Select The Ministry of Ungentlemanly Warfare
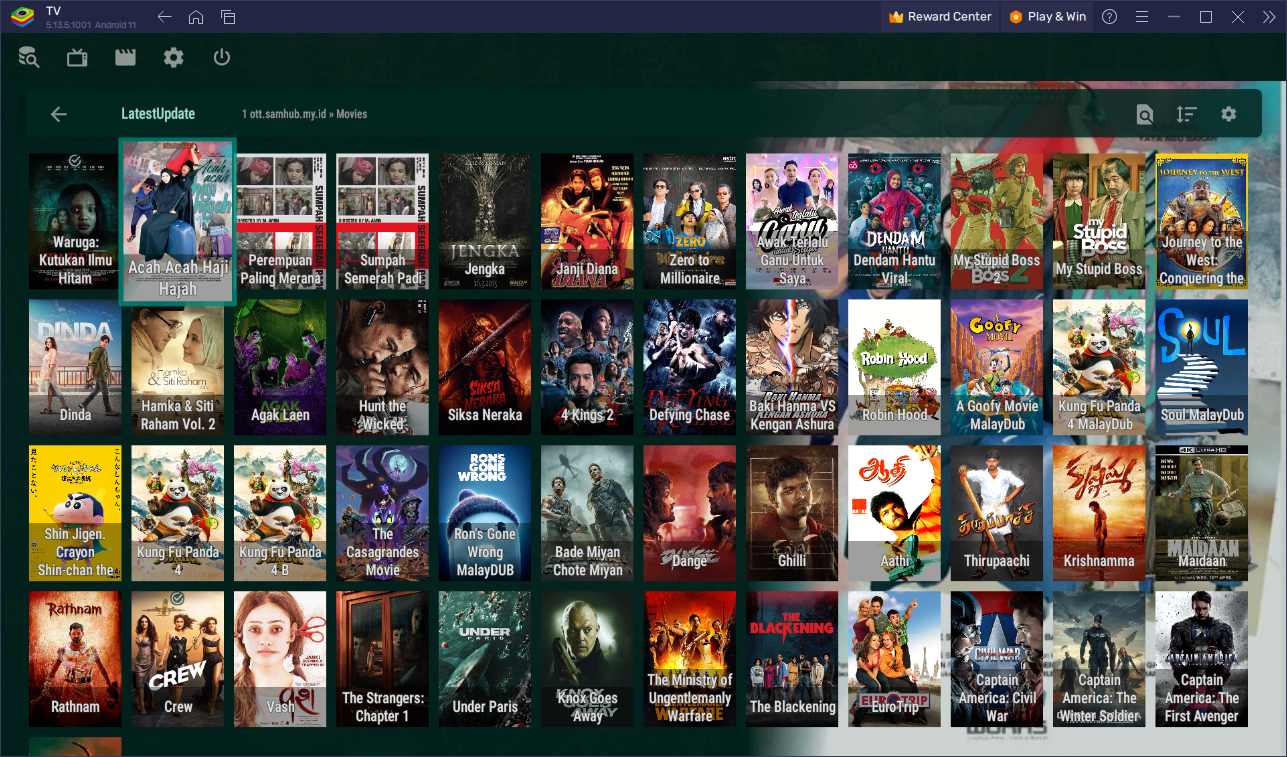The image size is (1287, 757). click(x=689, y=659)
